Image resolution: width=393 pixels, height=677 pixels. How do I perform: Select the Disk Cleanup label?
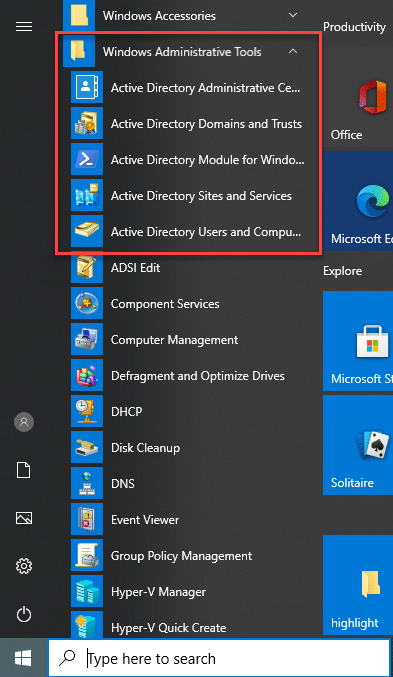tap(146, 448)
